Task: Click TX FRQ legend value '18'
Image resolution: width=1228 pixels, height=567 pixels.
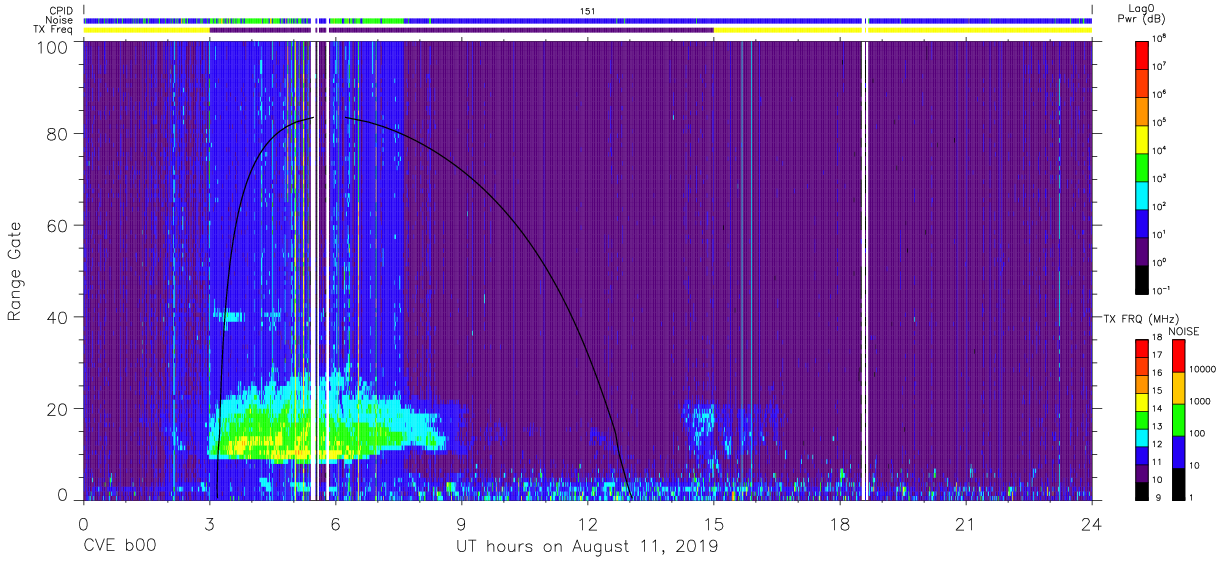Action: point(1159,339)
